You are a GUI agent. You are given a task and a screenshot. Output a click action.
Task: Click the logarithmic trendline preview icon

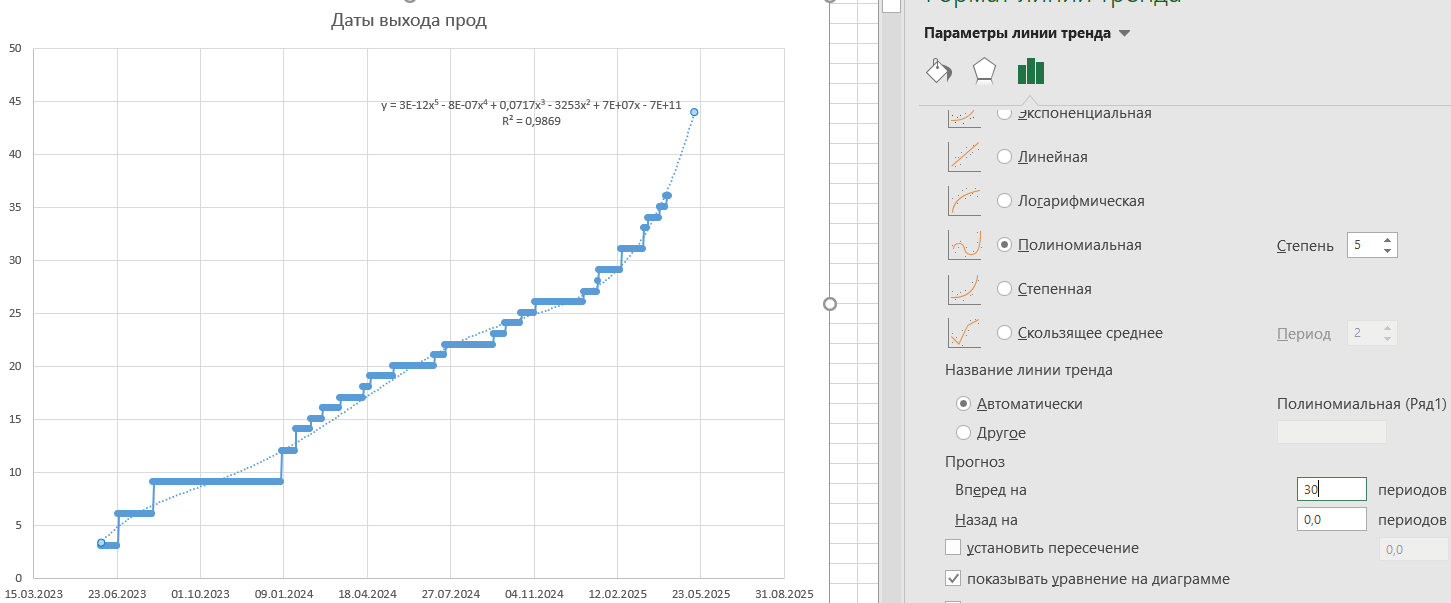coord(963,201)
